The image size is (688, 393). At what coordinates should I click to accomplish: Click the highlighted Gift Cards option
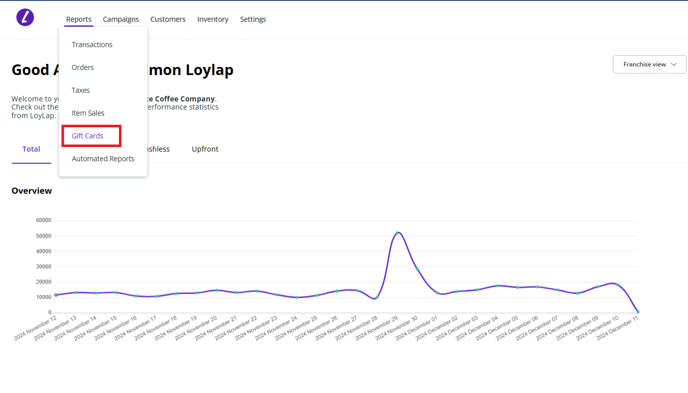(87, 136)
